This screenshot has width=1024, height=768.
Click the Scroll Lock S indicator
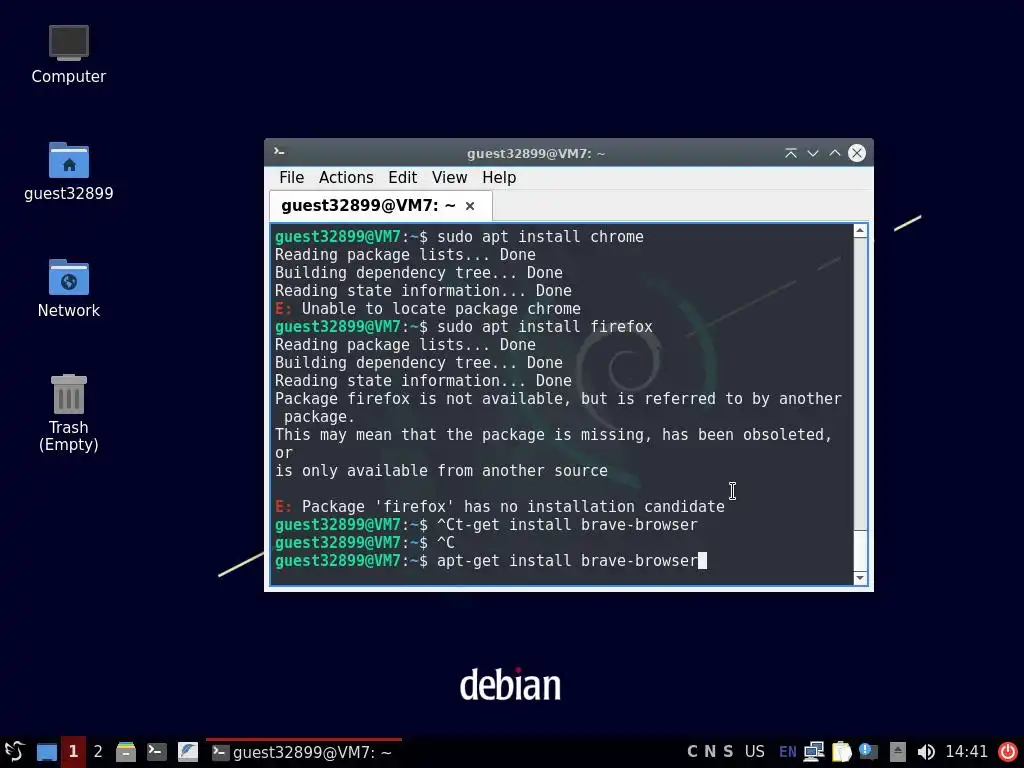(728, 752)
